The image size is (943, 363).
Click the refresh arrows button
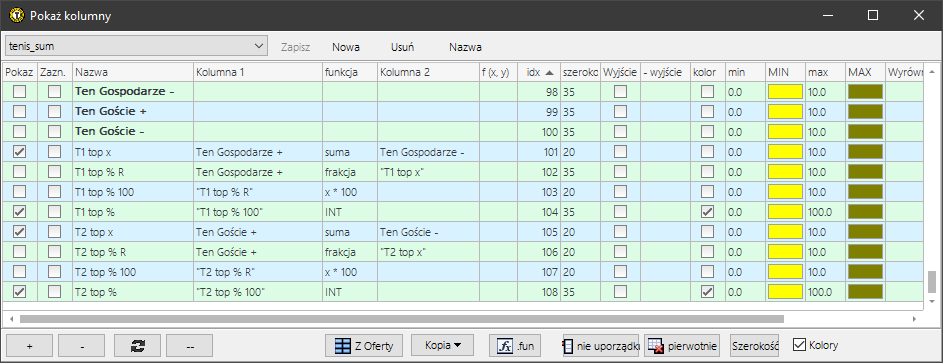point(137,346)
